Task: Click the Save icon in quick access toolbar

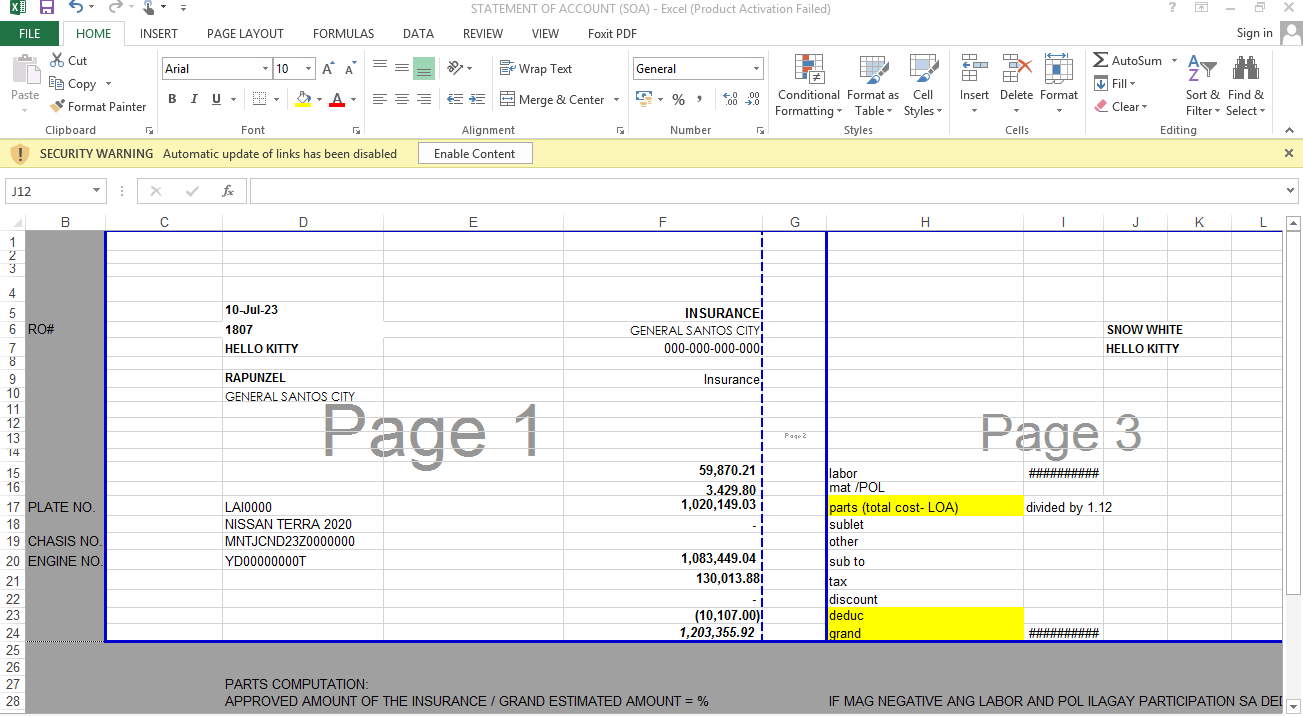Action: [46, 8]
